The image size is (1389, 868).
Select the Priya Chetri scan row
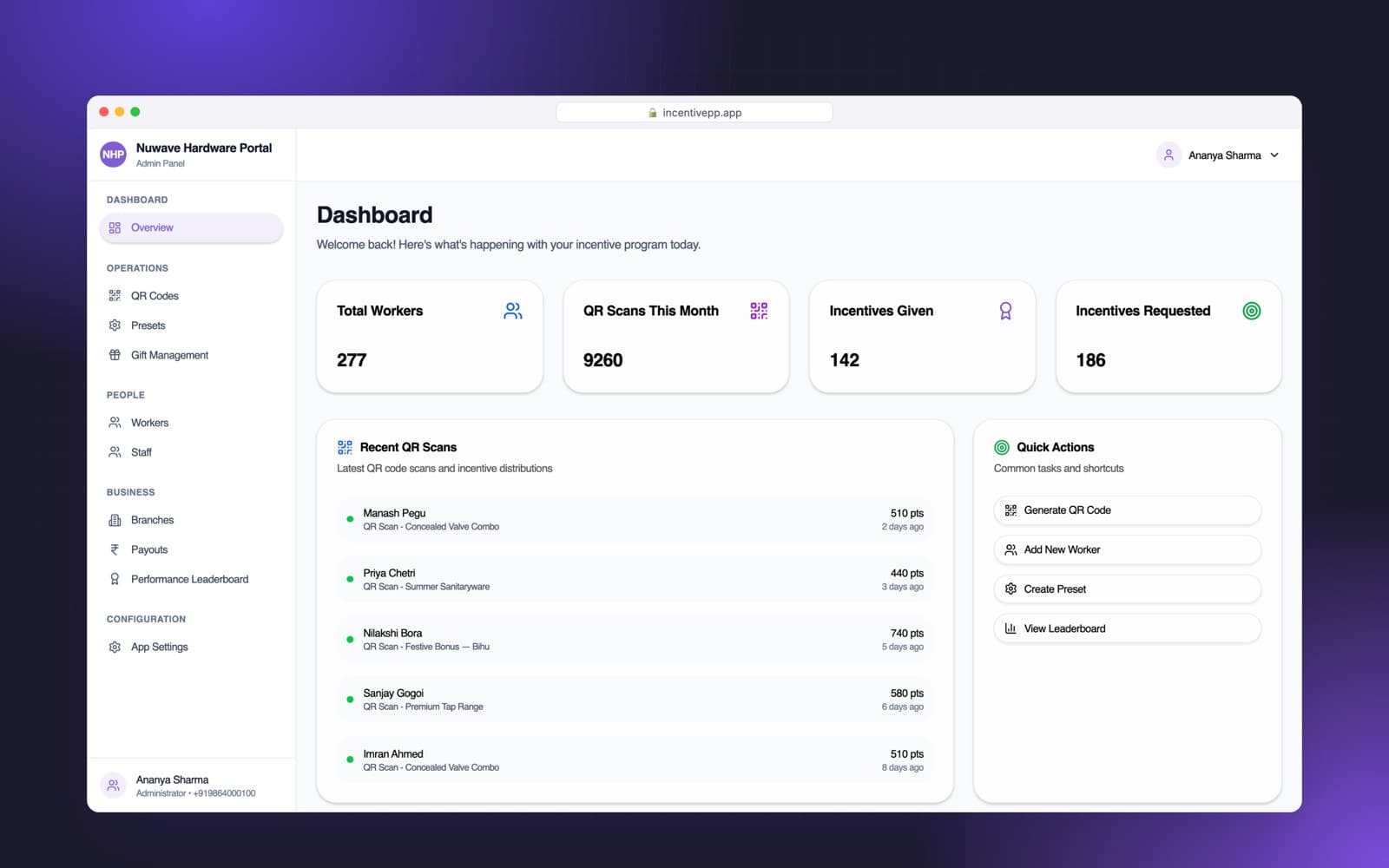(x=635, y=579)
